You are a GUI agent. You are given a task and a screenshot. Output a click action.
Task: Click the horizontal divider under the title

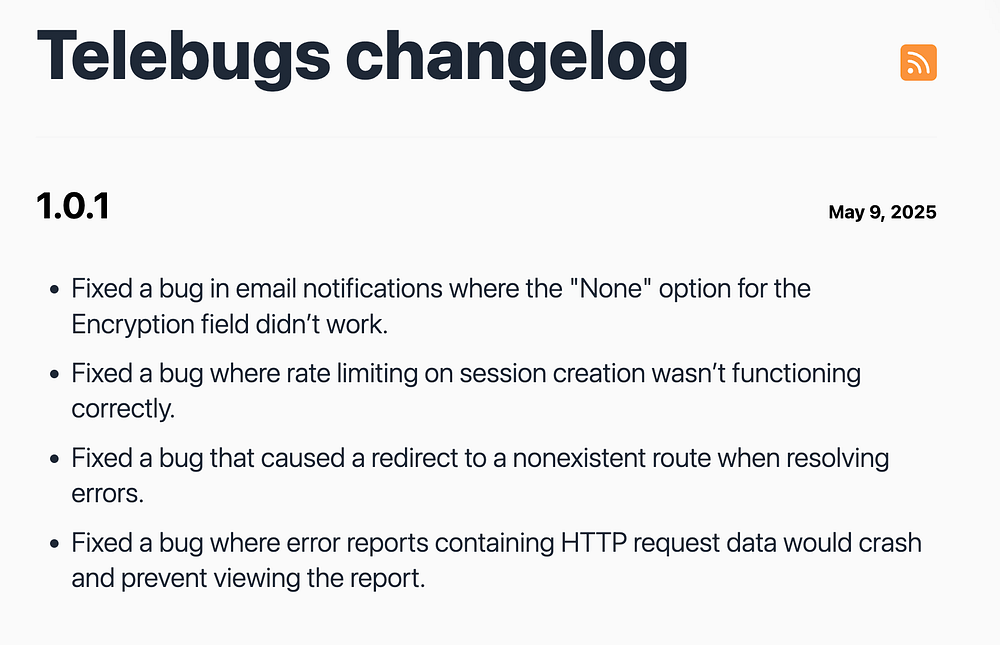click(x=486, y=136)
